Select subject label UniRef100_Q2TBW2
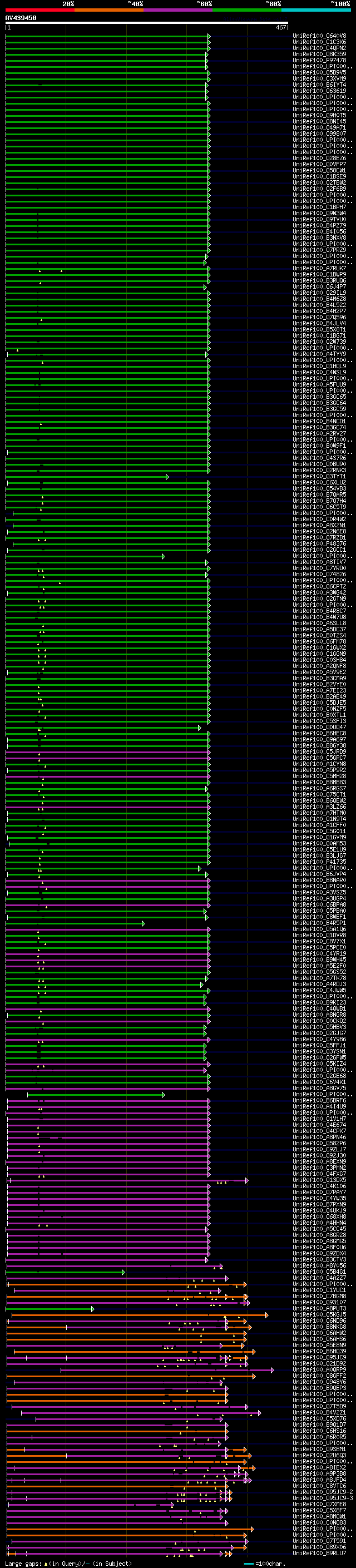The height and width of the screenshot is (1568, 356). (x=319, y=182)
